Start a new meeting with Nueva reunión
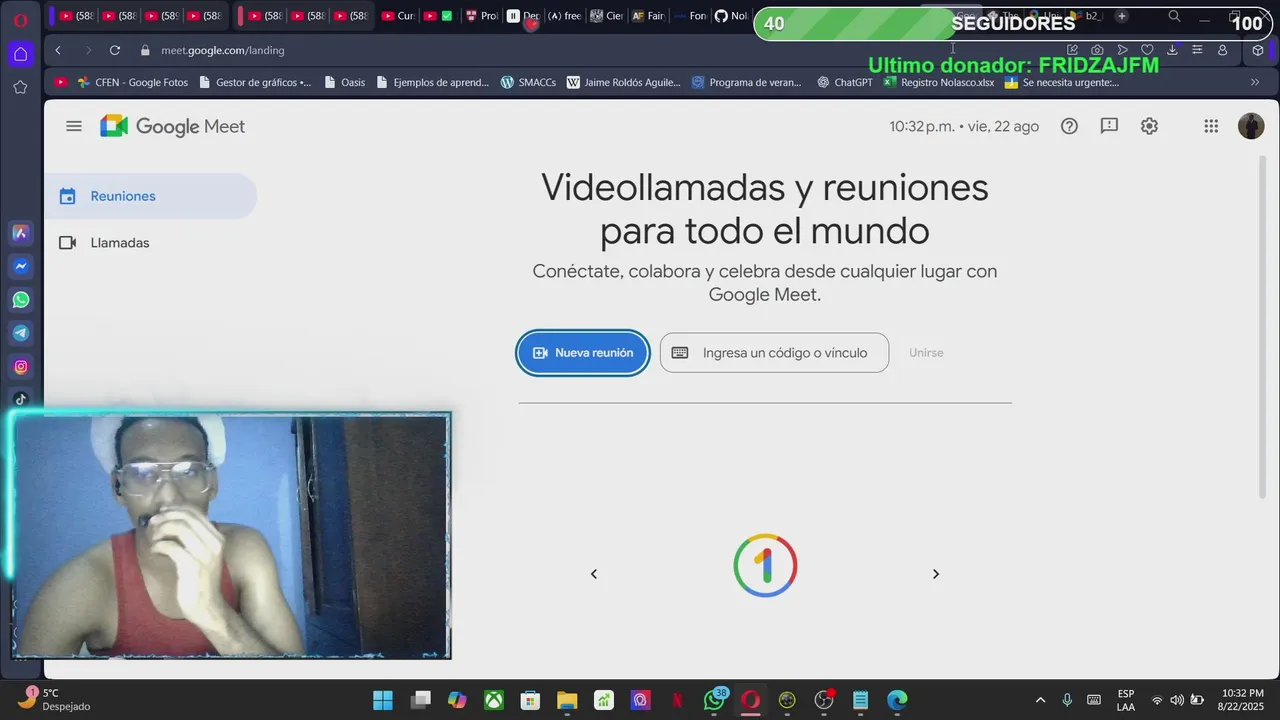This screenshot has width=1280, height=720. 583,353
